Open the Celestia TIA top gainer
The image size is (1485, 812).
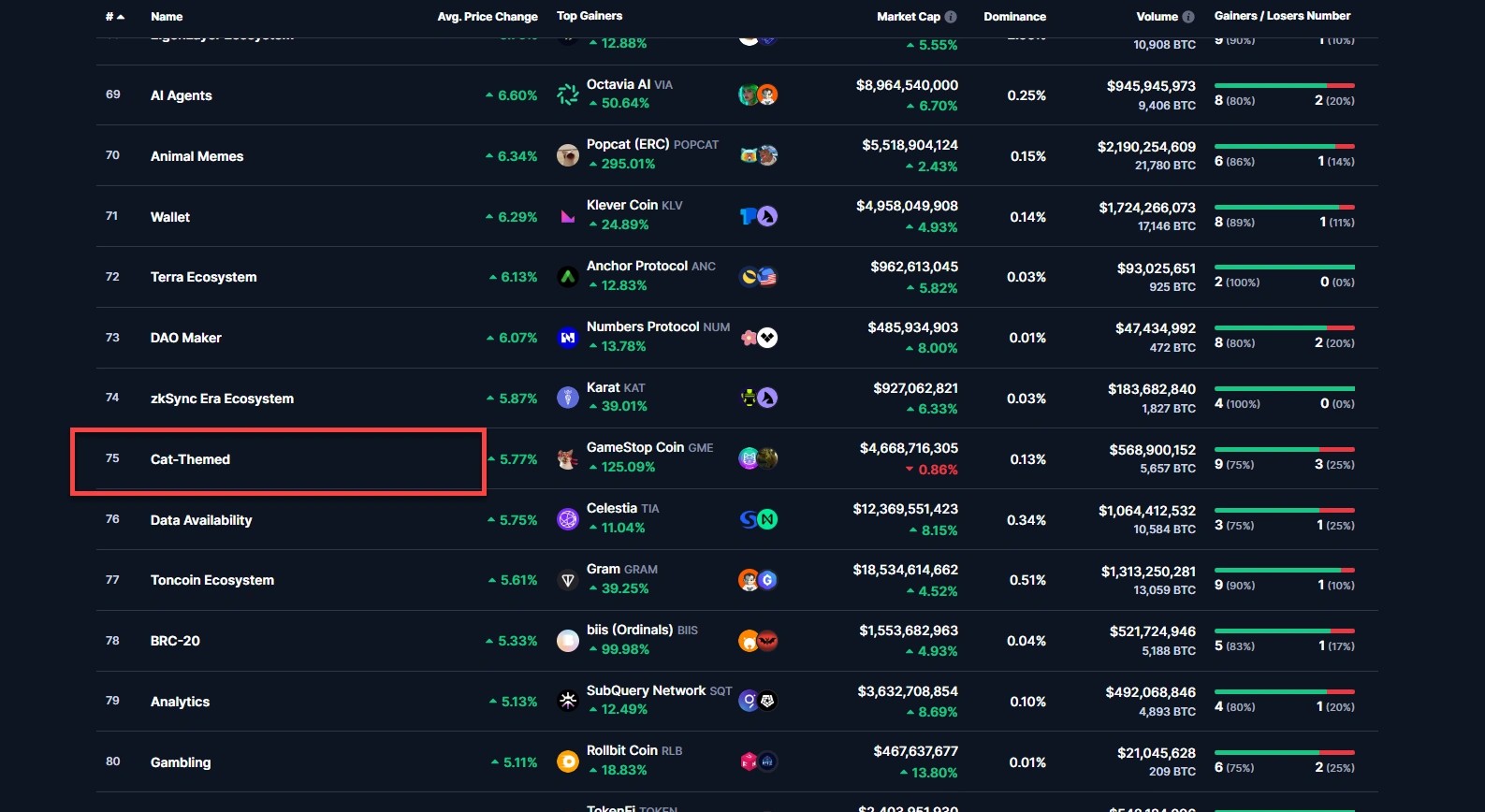pos(622,508)
